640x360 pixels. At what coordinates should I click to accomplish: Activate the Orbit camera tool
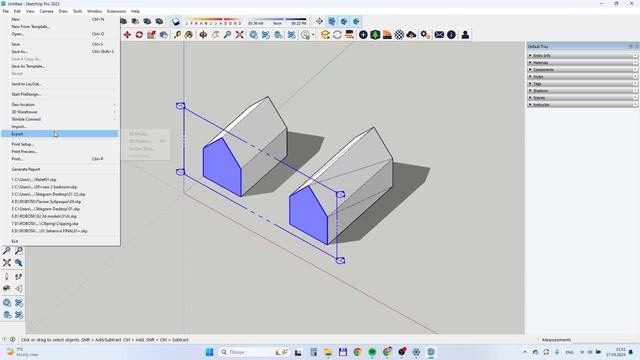(x=203, y=35)
